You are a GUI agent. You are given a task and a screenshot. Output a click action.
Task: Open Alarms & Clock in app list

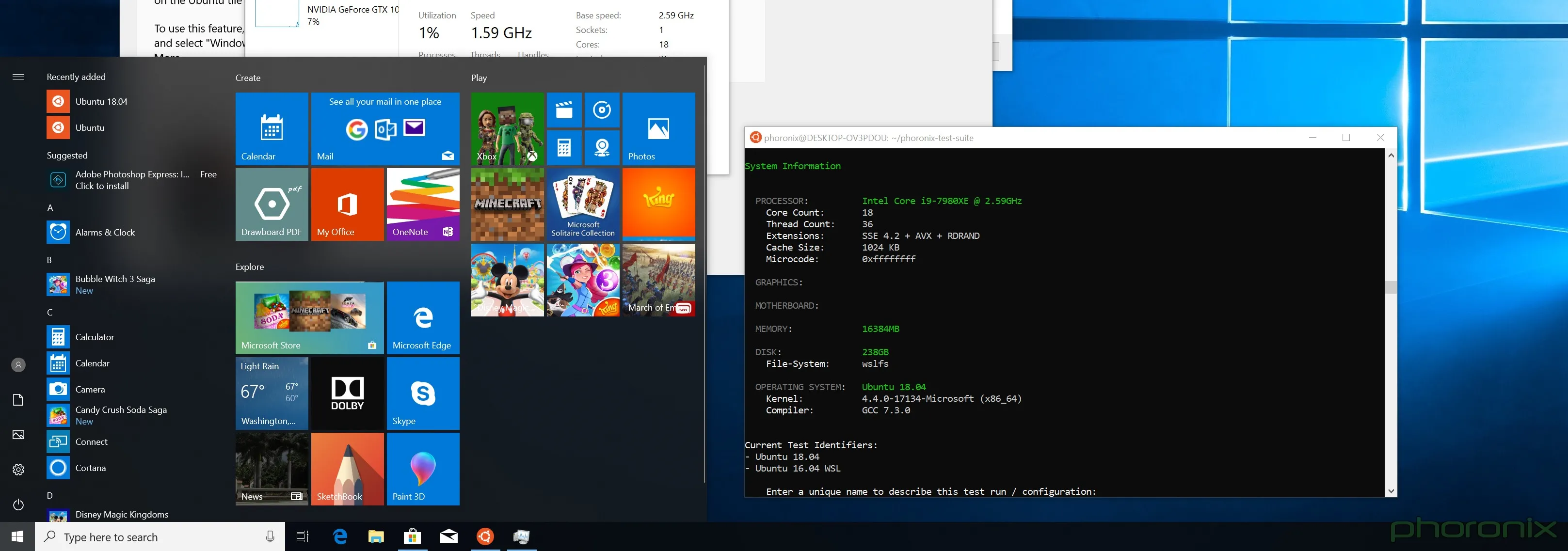[132, 232]
